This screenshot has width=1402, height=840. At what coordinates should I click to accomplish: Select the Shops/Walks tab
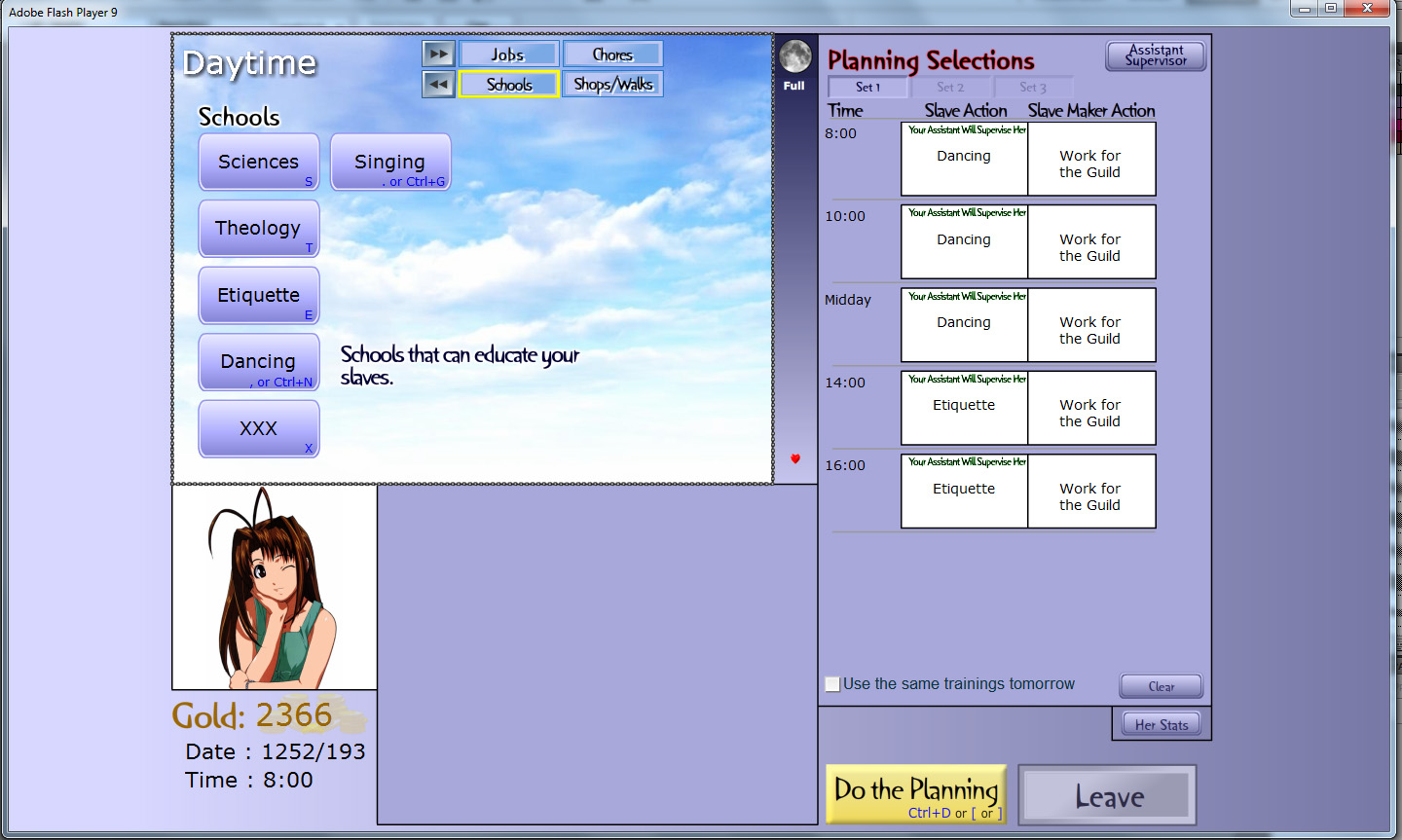pos(612,85)
